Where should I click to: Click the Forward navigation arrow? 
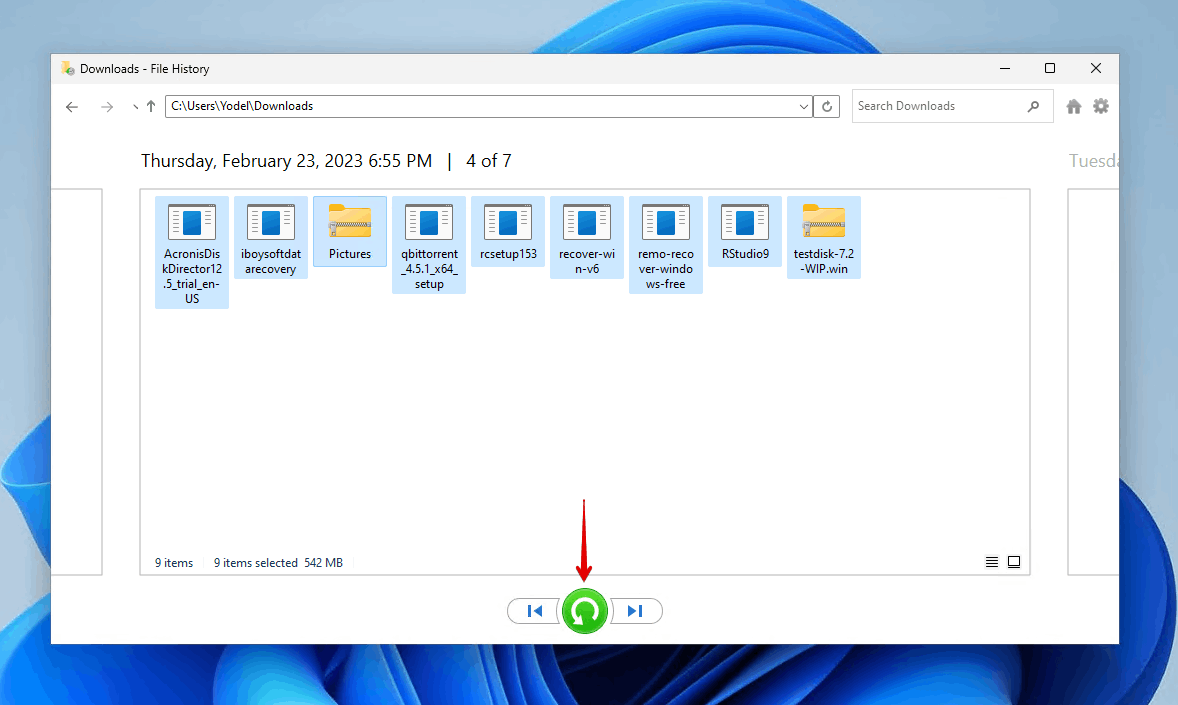click(x=107, y=107)
